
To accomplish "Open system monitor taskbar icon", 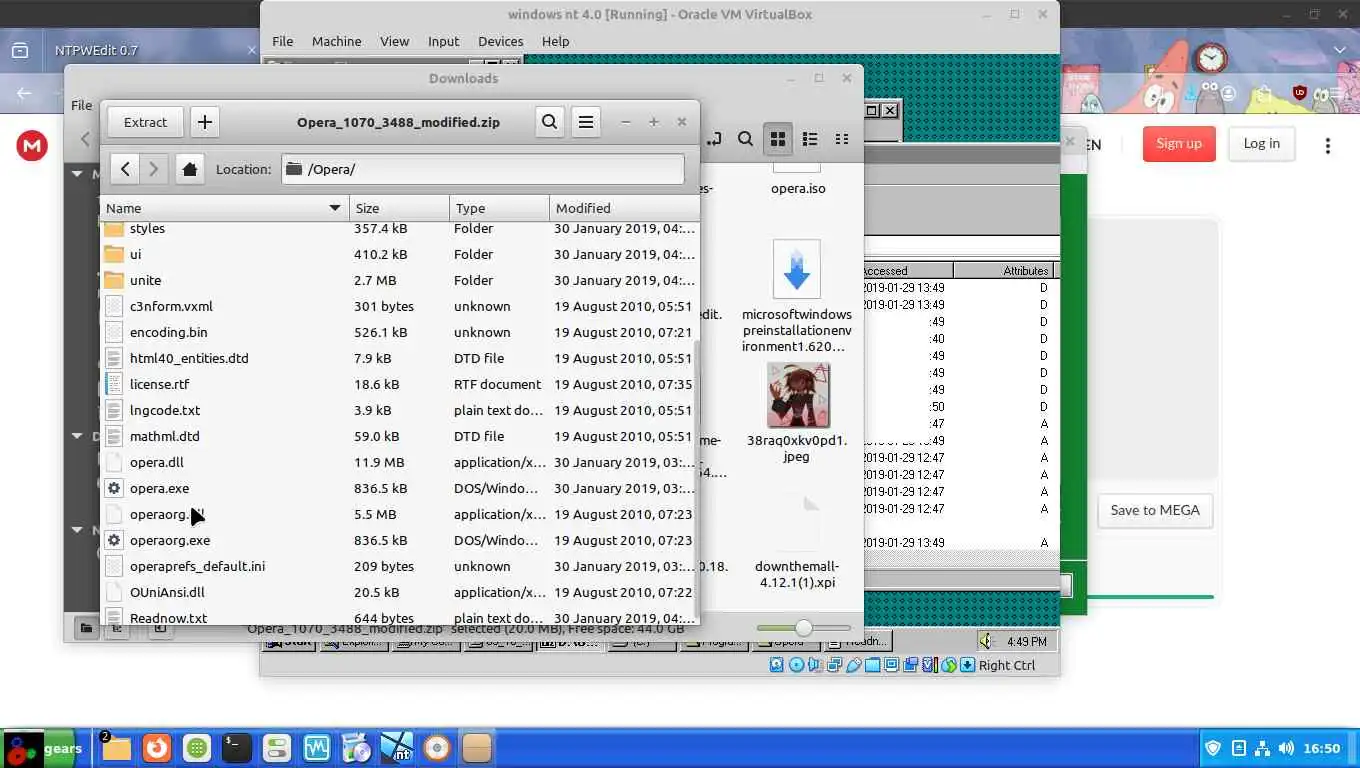I will point(317,748).
